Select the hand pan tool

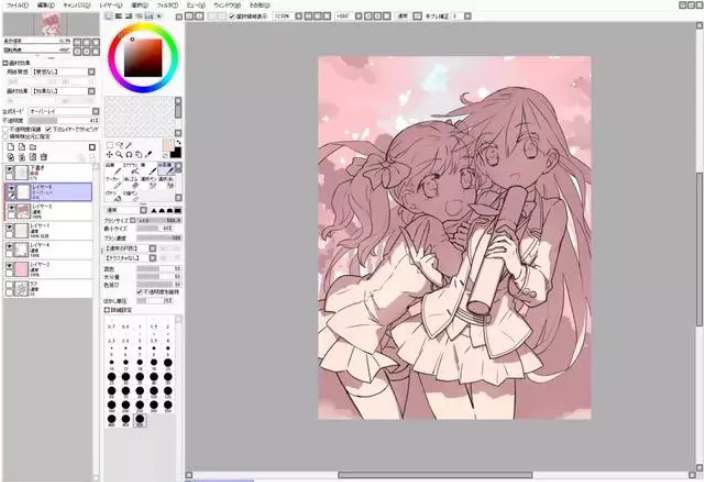(138, 154)
